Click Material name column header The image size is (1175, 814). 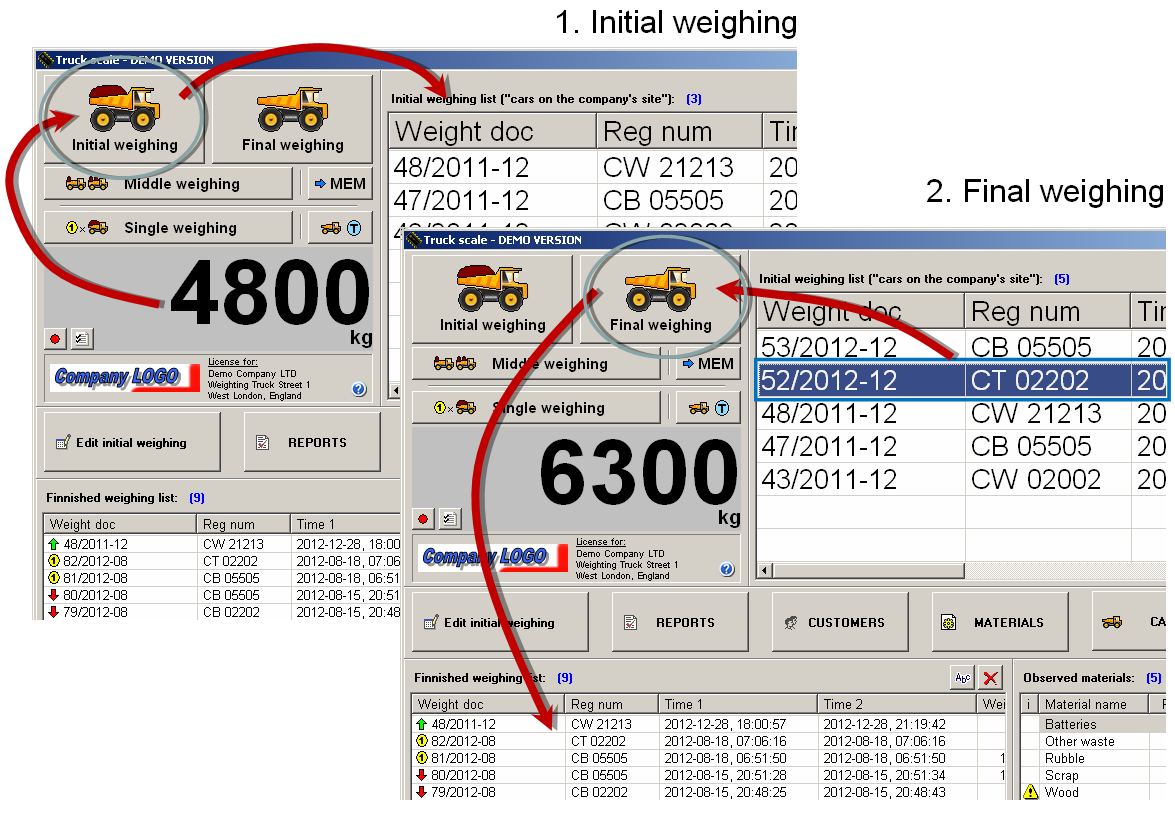[1093, 704]
